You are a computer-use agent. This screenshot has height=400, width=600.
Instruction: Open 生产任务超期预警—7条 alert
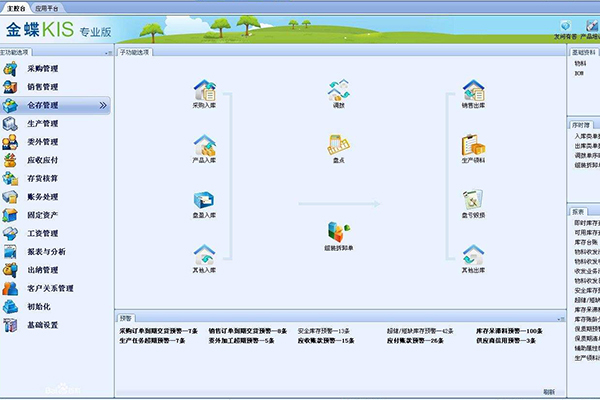tap(152, 340)
